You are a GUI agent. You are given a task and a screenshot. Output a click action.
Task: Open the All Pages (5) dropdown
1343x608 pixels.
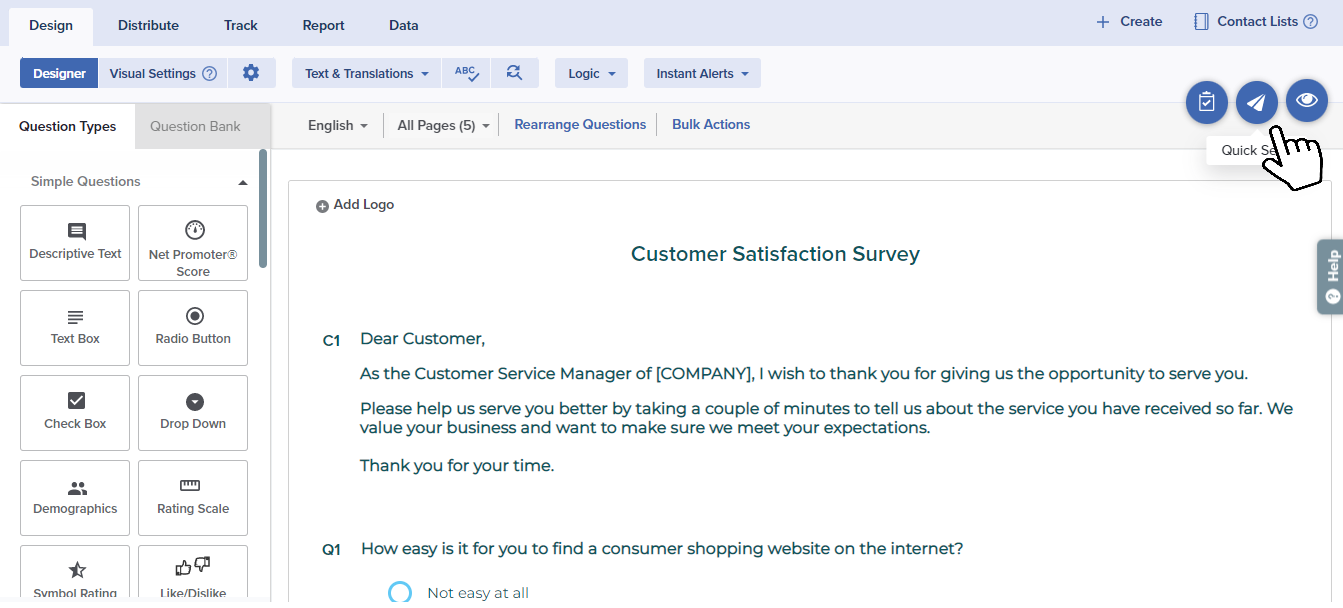click(x=443, y=126)
